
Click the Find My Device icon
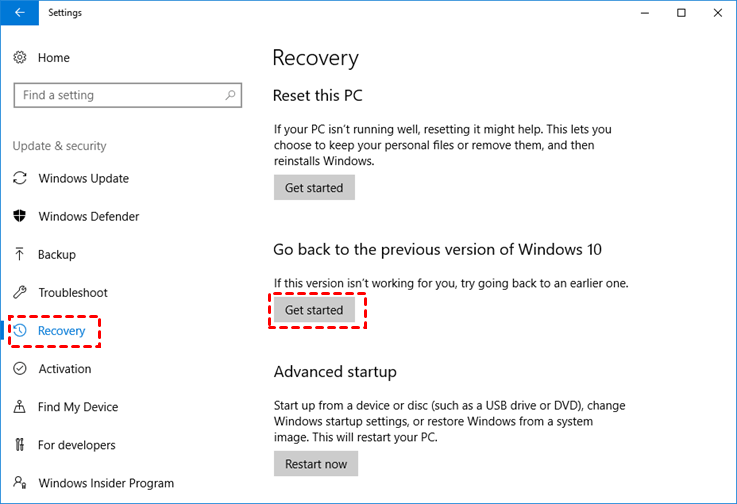[20, 407]
